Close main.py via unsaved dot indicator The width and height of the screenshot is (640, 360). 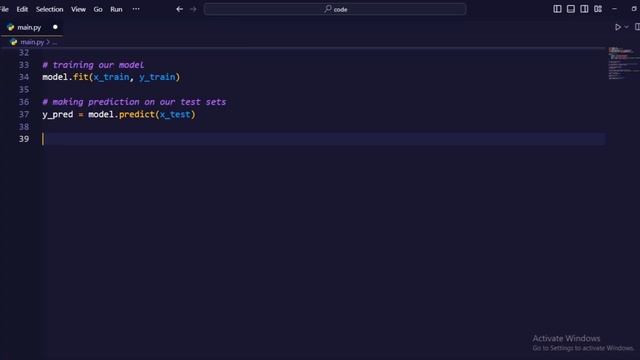(55, 27)
